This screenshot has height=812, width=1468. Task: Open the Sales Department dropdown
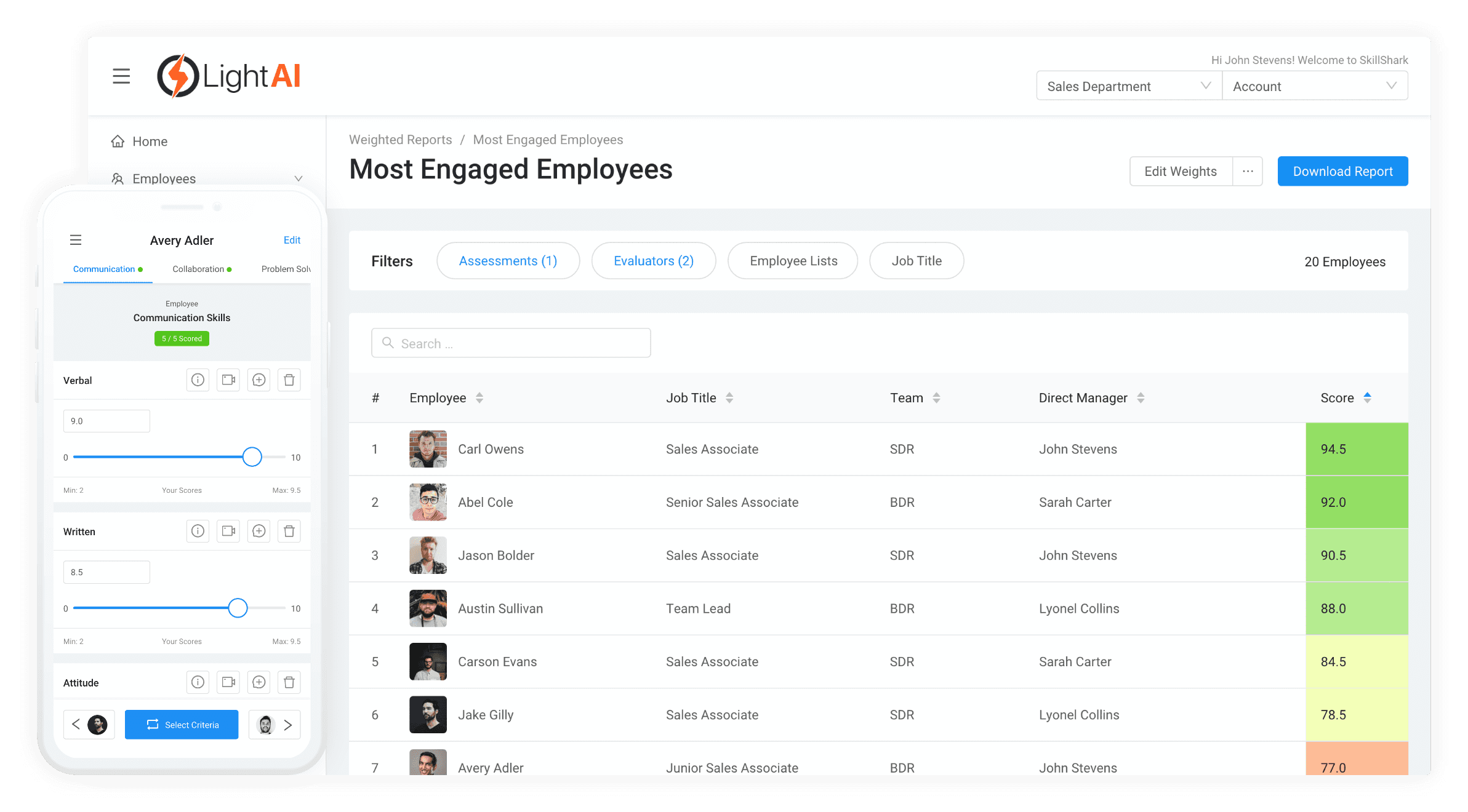[x=1128, y=86]
